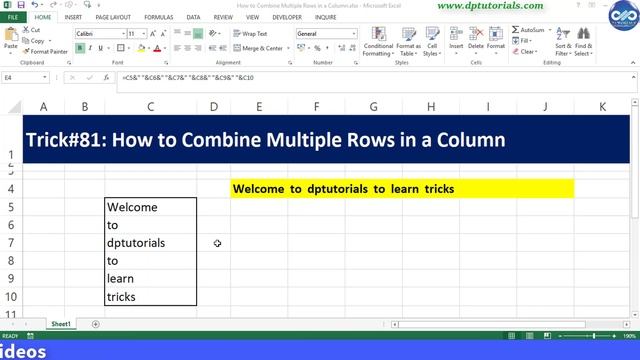
Task: Toggle Bold formatting
Action: point(80,48)
